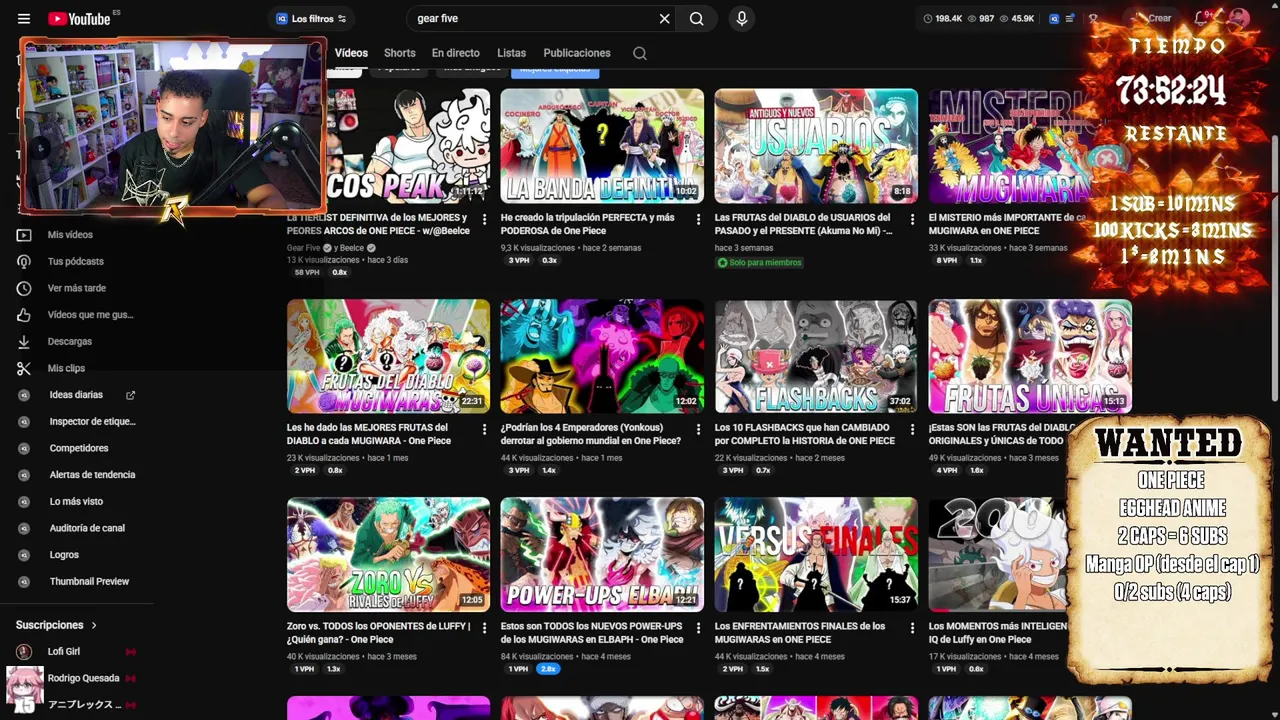Screen dimensions: 1280x720
Task: Open the 'POWER-UPS ELBAPH' video thumbnail
Action: pos(602,555)
